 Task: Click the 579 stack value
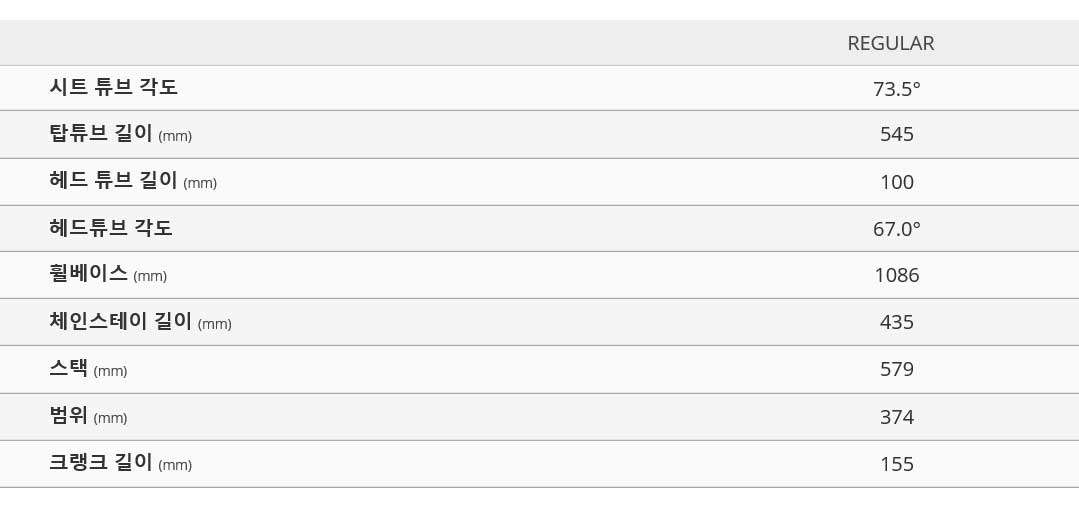tap(897, 369)
